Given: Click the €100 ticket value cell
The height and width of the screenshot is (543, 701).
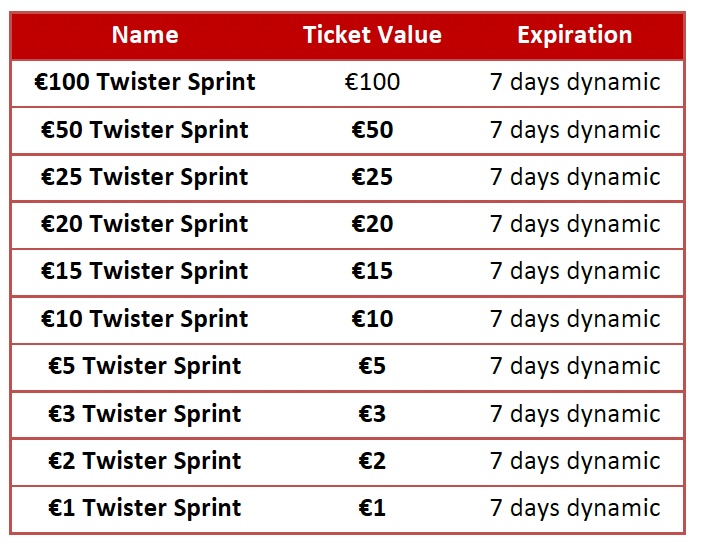Looking at the screenshot, I should pyautogui.click(x=372, y=82).
